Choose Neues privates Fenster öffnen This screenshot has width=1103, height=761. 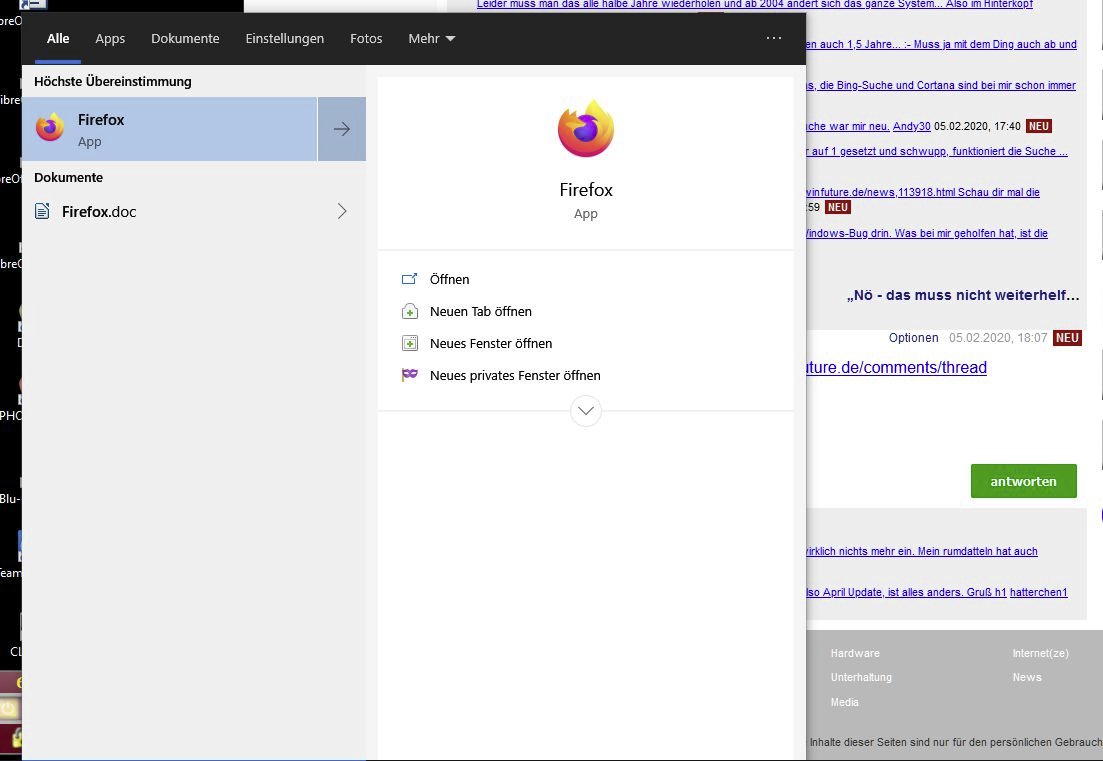pyautogui.click(x=514, y=375)
